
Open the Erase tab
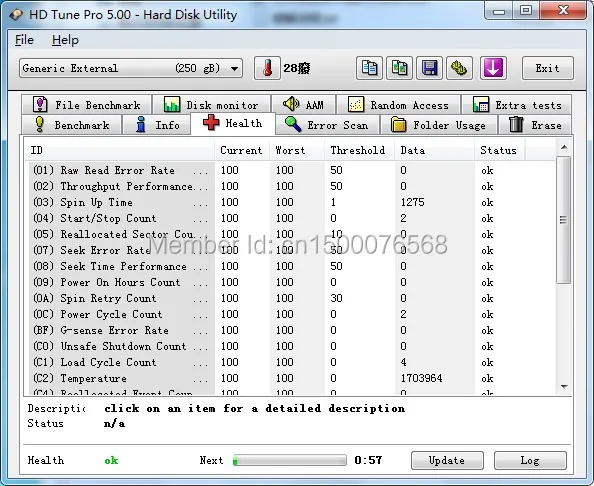coord(535,125)
